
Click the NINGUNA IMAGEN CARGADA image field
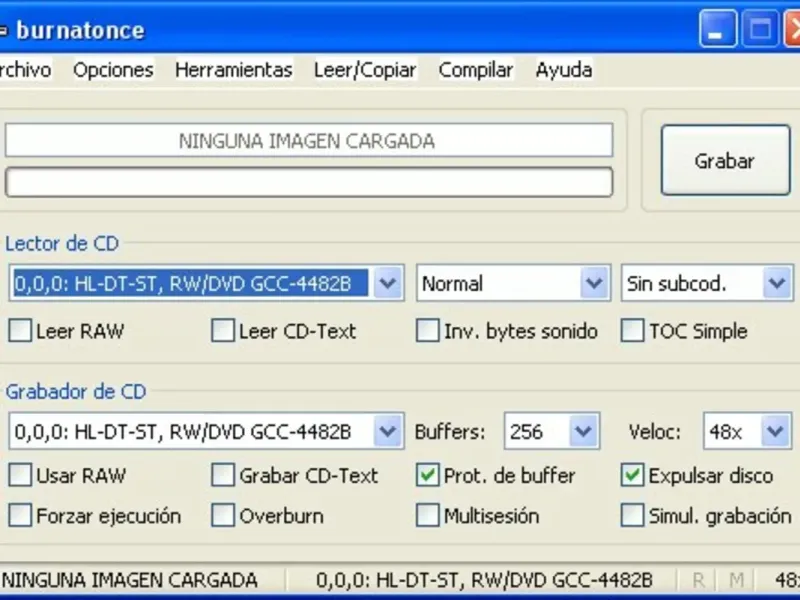(309, 140)
